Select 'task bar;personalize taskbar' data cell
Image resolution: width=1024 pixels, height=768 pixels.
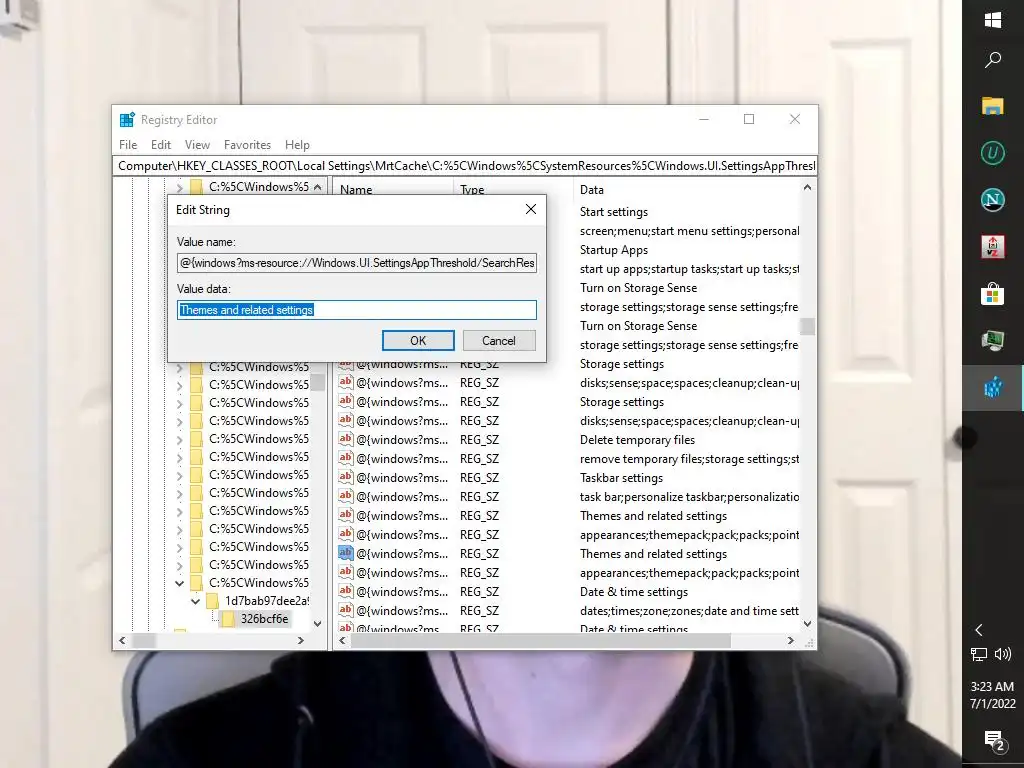pos(689,496)
